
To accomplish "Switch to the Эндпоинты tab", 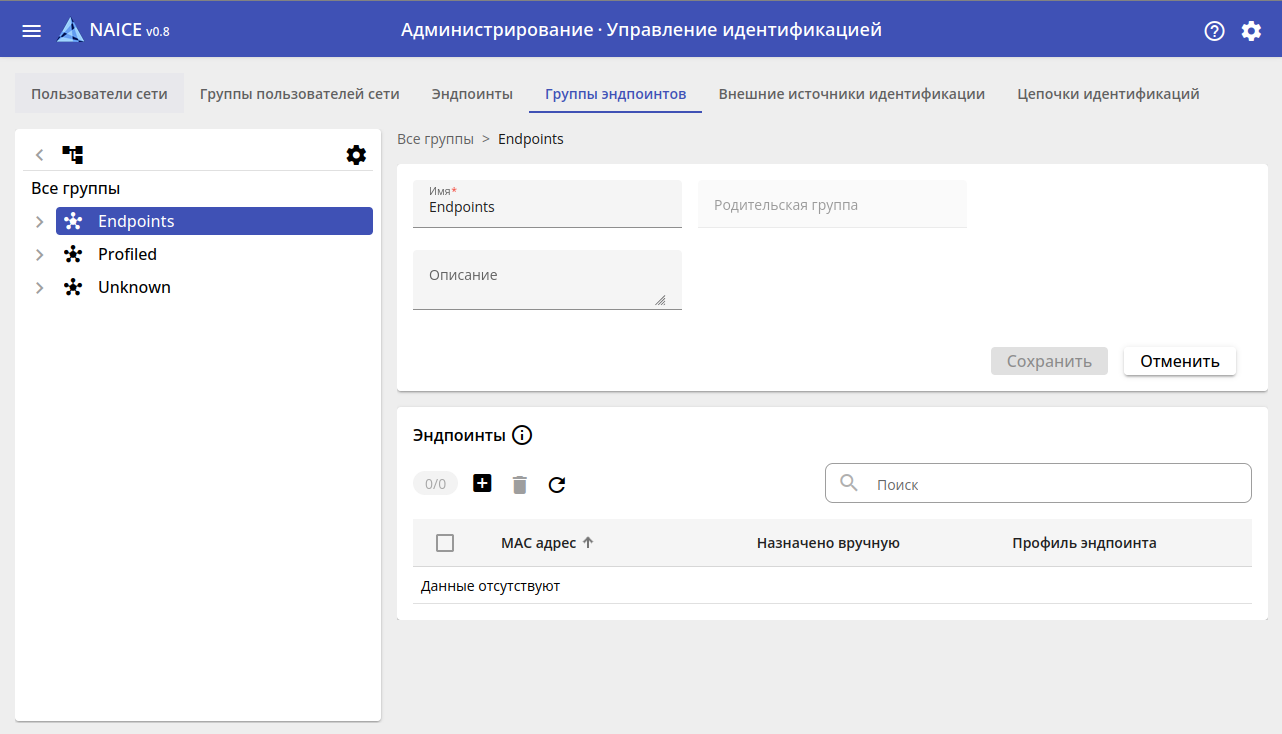I will [472, 94].
